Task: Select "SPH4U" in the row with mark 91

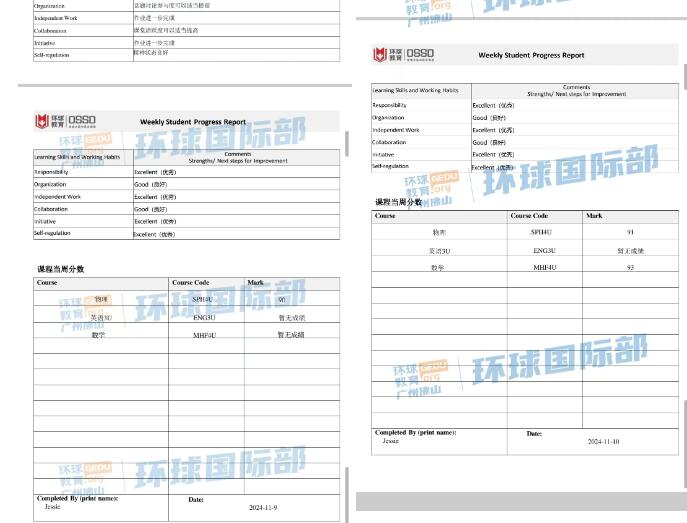Action: (x=541, y=232)
